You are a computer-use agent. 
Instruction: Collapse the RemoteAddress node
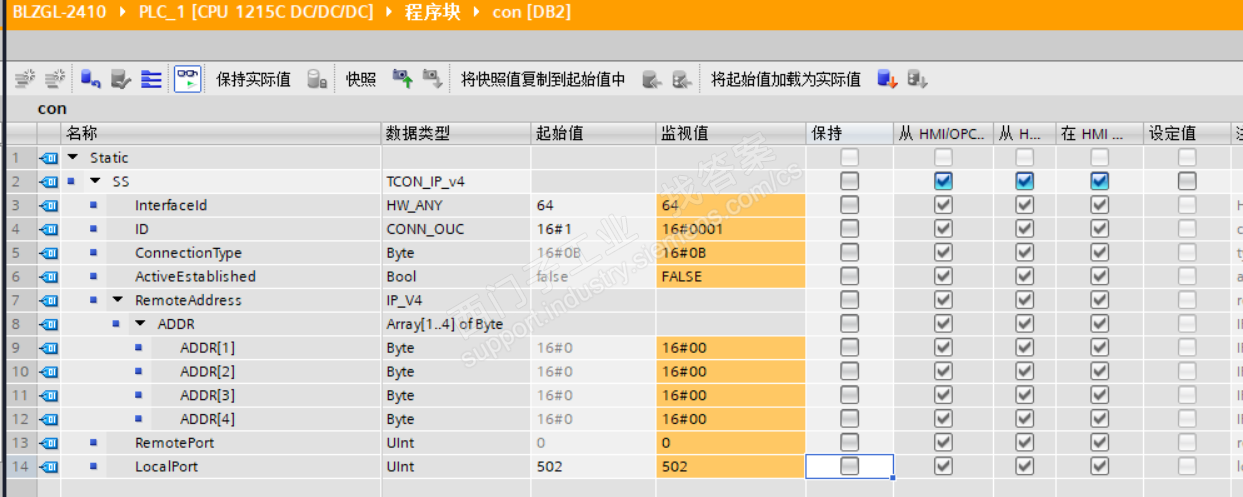coord(118,300)
